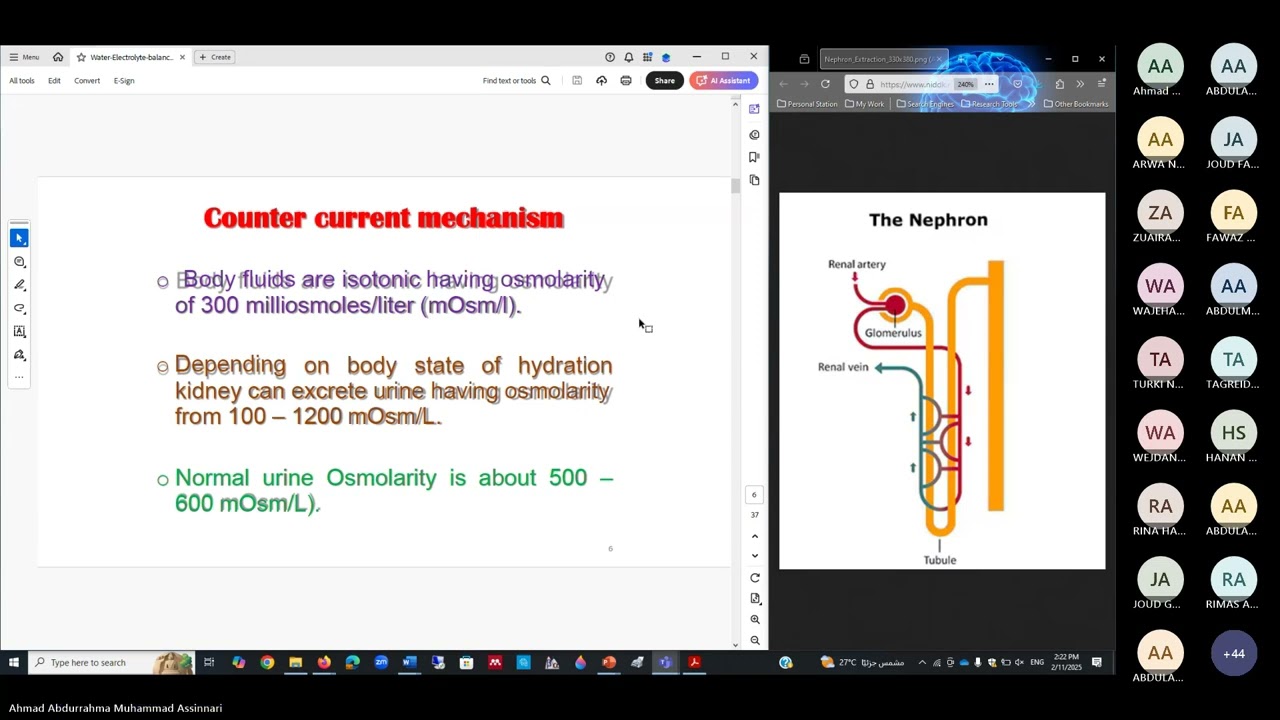Open the Convert menu item
Image resolution: width=1280 pixels, height=720 pixels.
(87, 81)
